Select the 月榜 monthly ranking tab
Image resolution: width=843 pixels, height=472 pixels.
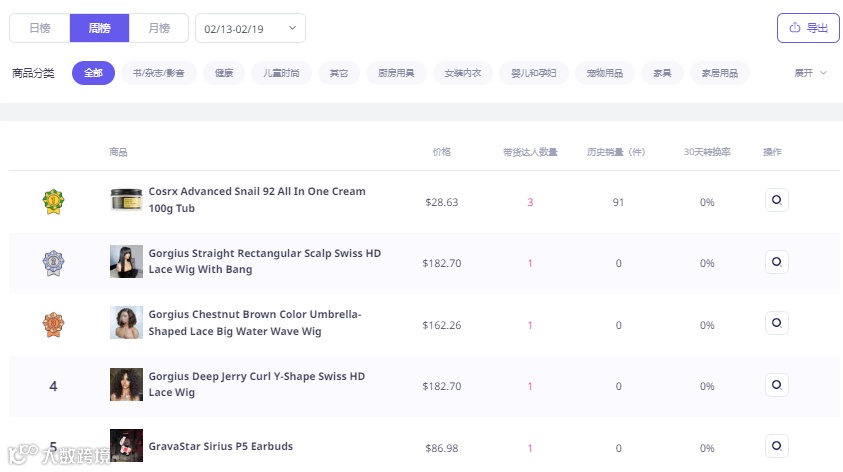(x=158, y=28)
